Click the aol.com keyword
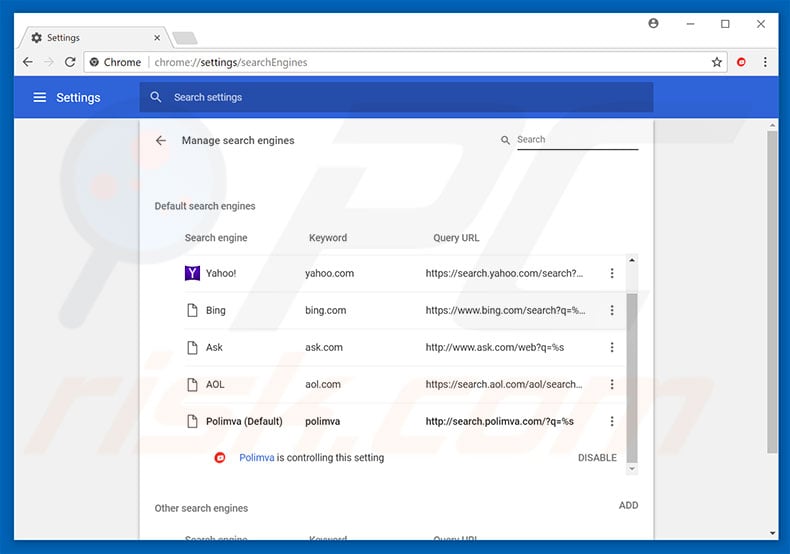 click(x=323, y=384)
